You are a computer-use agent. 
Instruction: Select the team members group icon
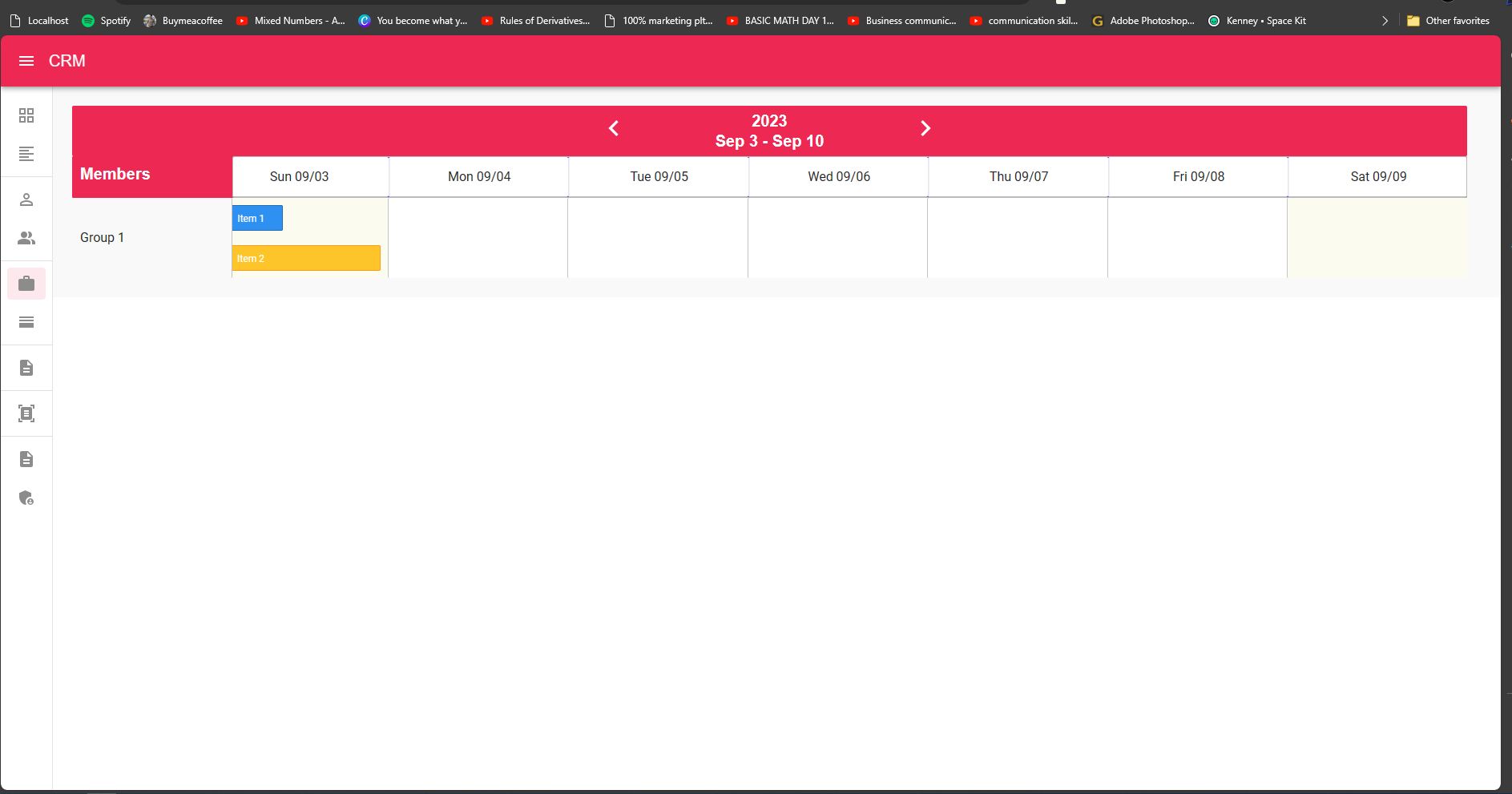pyautogui.click(x=26, y=238)
